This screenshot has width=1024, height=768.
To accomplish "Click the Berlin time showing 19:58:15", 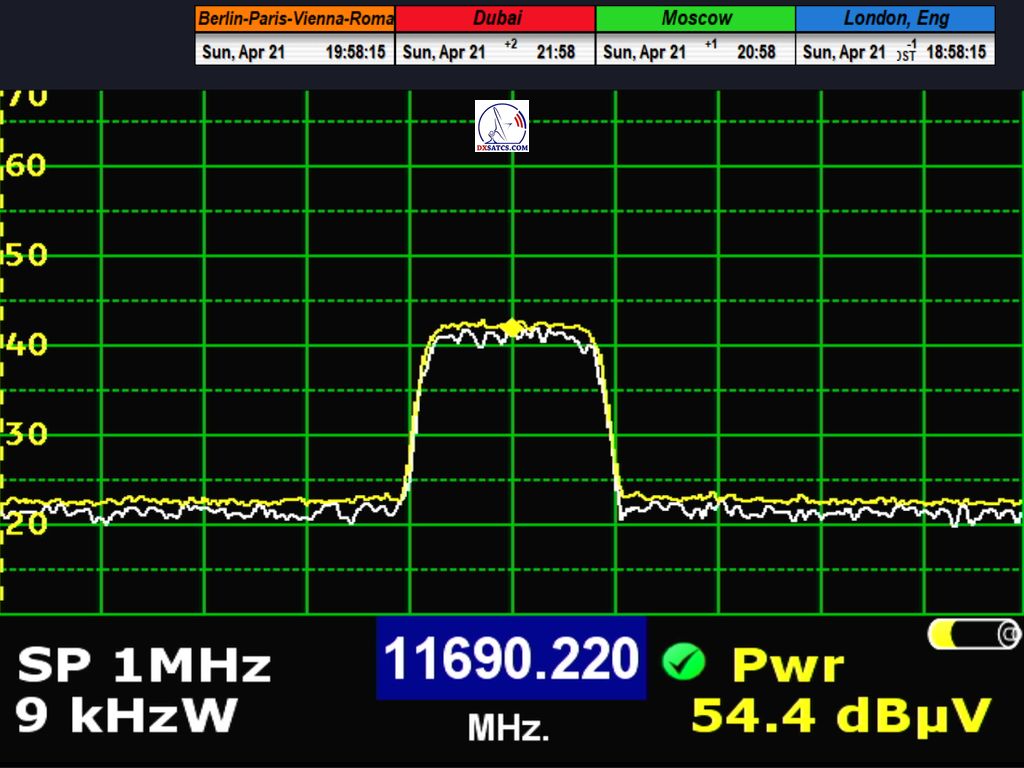I will point(355,52).
